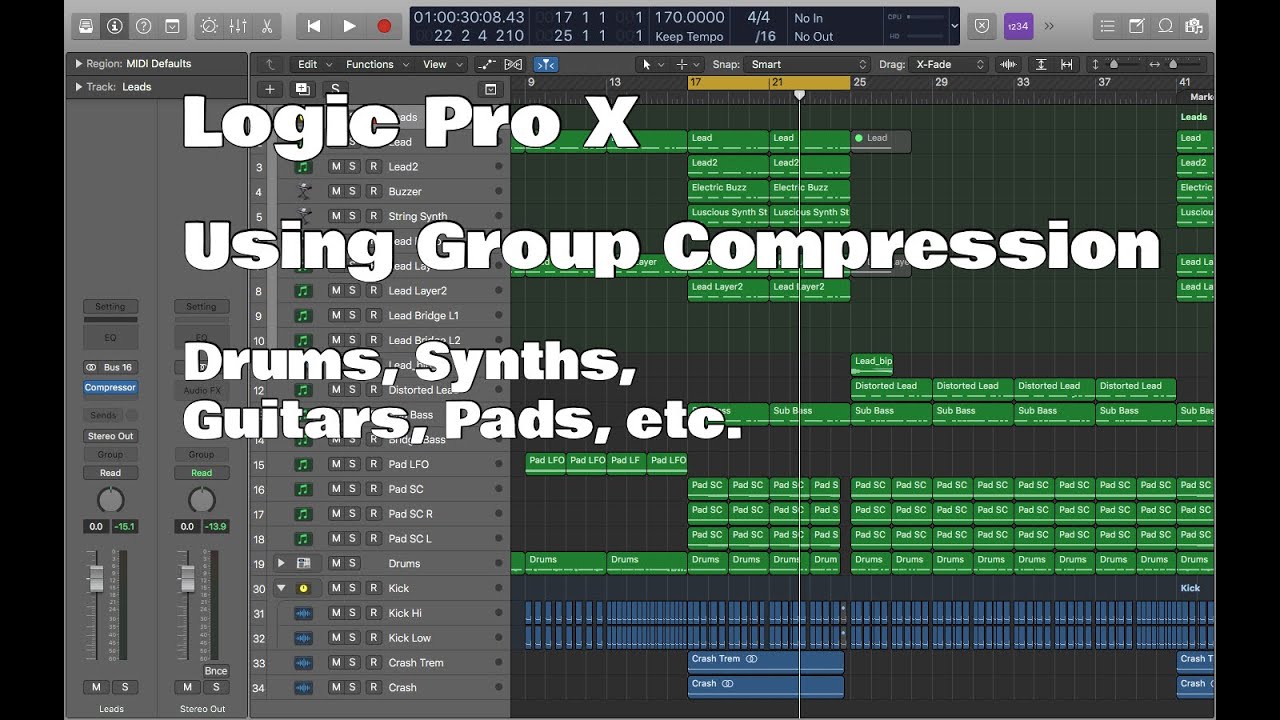The width and height of the screenshot is (1280, 720).
Task: Start playback with the Play button
Action: tap(349, 26)
